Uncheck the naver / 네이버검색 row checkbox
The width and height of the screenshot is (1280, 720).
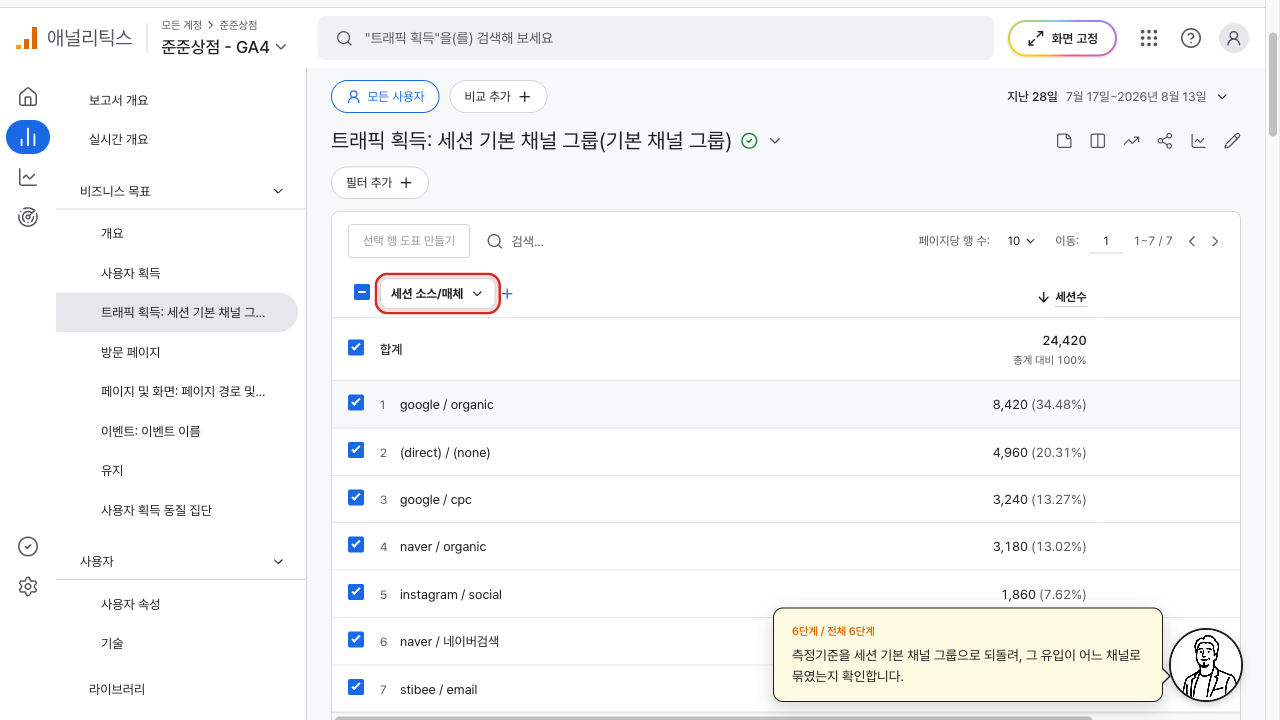pyautogui.click(x=356, y=639)
